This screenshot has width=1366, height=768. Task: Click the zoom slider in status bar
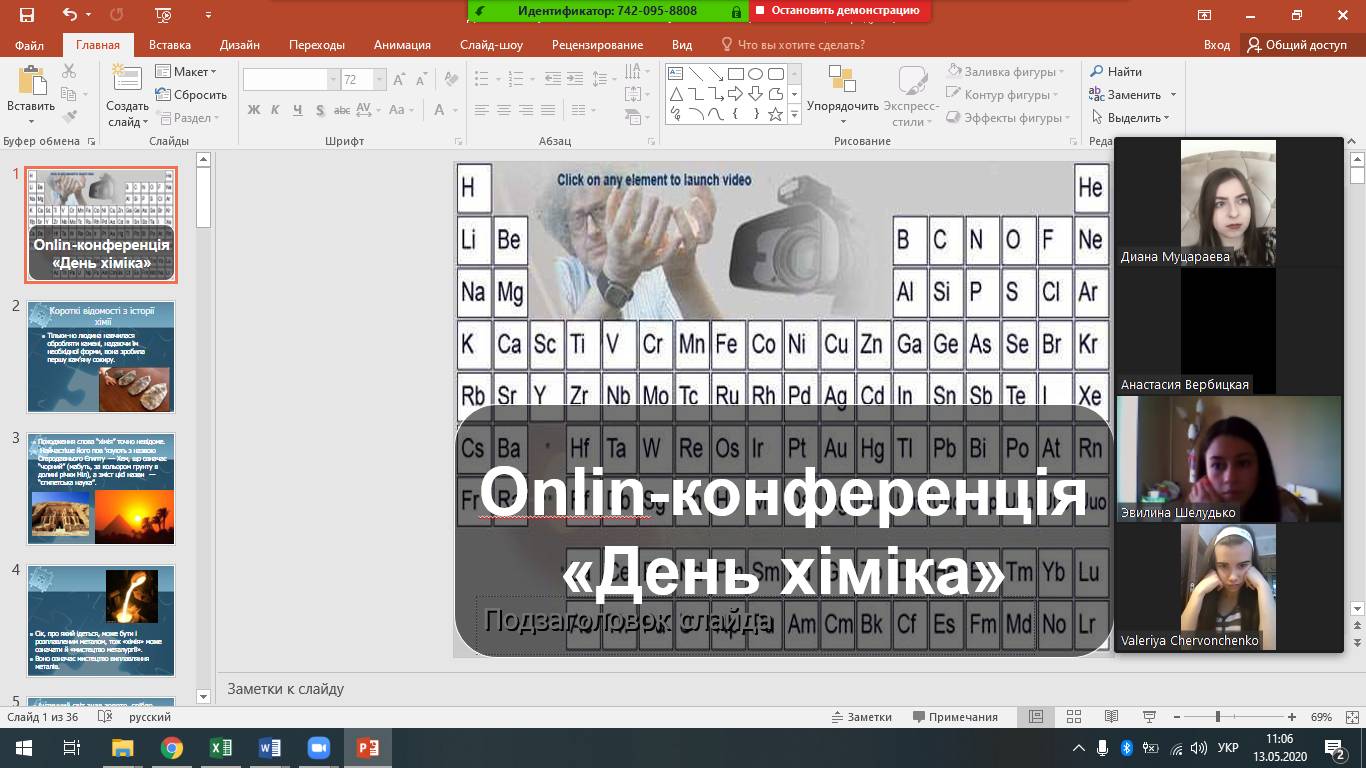point(1217,717)
